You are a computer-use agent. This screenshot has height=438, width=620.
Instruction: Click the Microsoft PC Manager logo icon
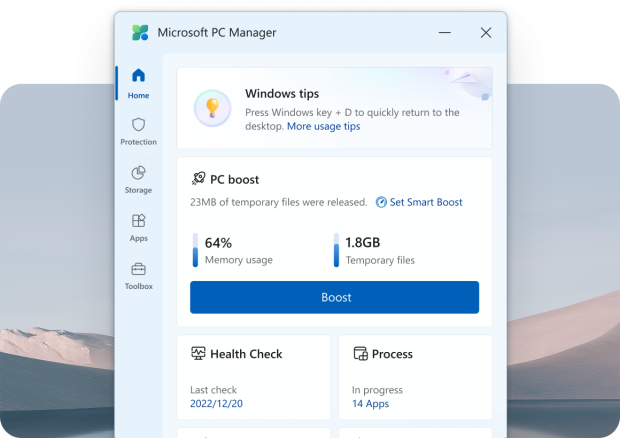click(x=140, y=32)
